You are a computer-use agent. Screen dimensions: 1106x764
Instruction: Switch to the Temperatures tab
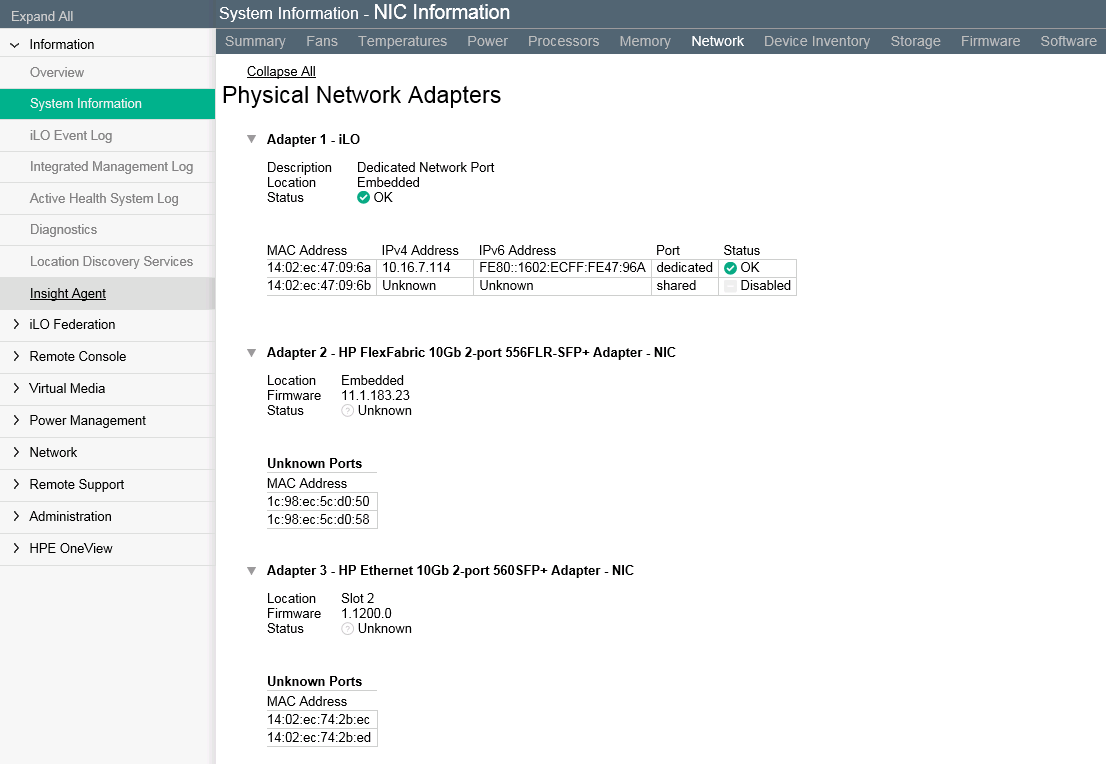point(402,41)
